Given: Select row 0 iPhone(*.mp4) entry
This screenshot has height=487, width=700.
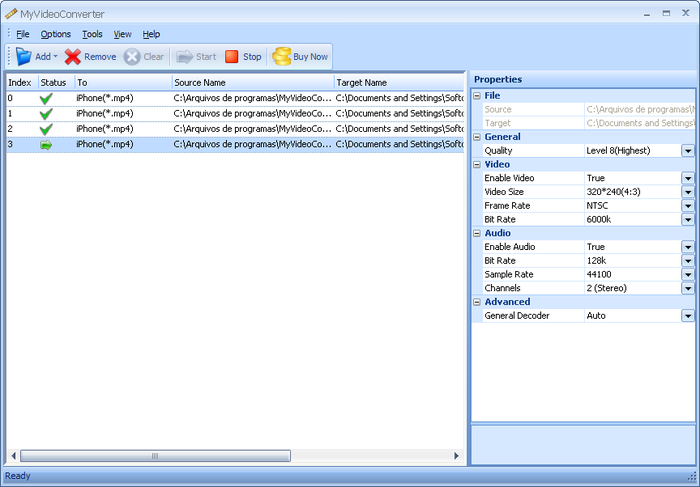Looking at the screenshot, I should click(104, 98).
